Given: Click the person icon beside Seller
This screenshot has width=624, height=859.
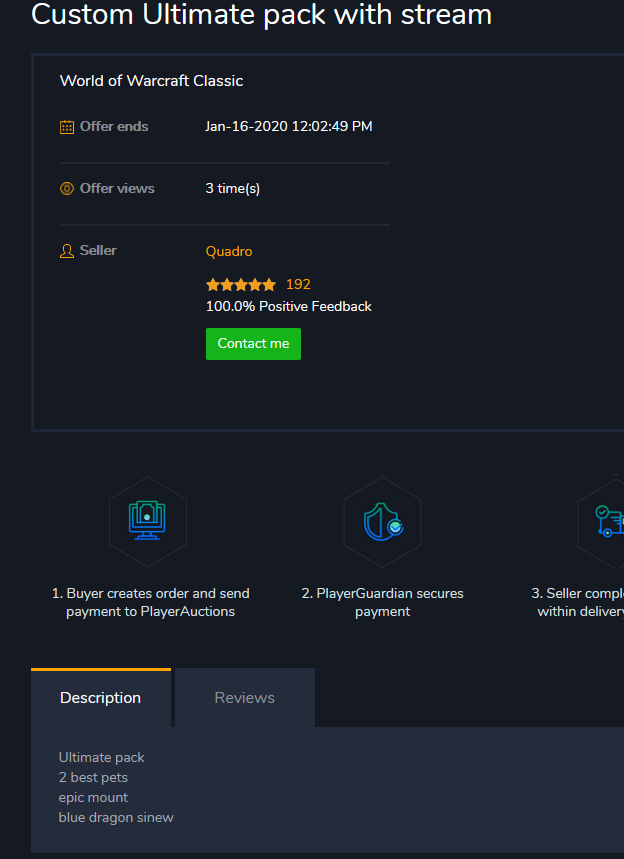Looking at the screenshot, I should (x=67, y=251).
